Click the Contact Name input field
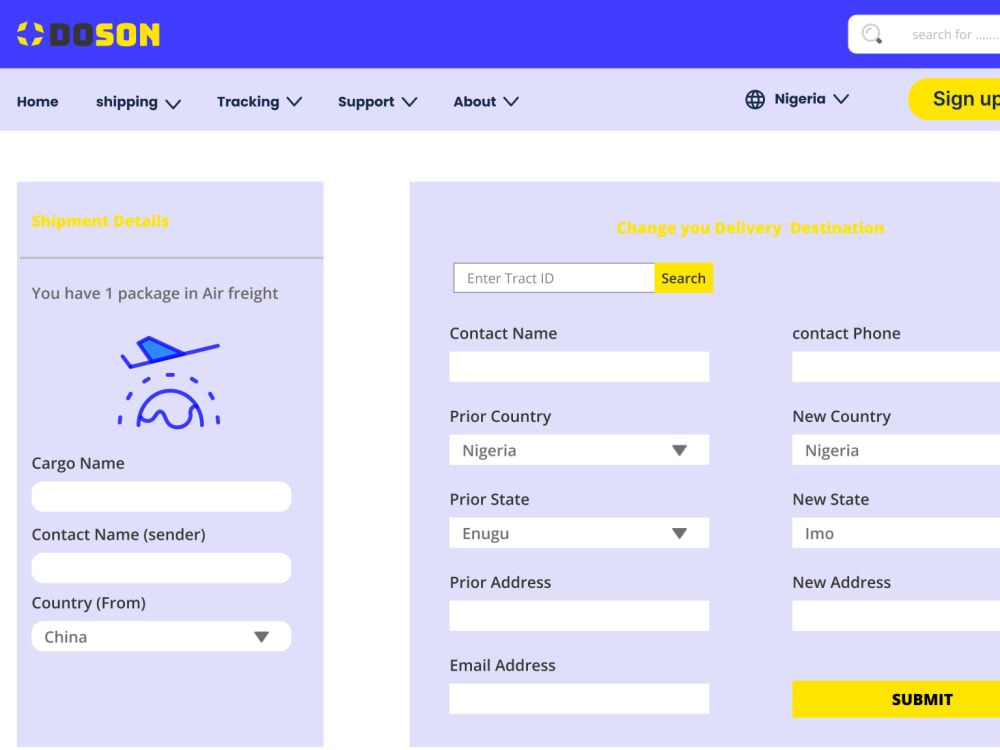This screenshot has height=750, width=1000. pos(579,367)
